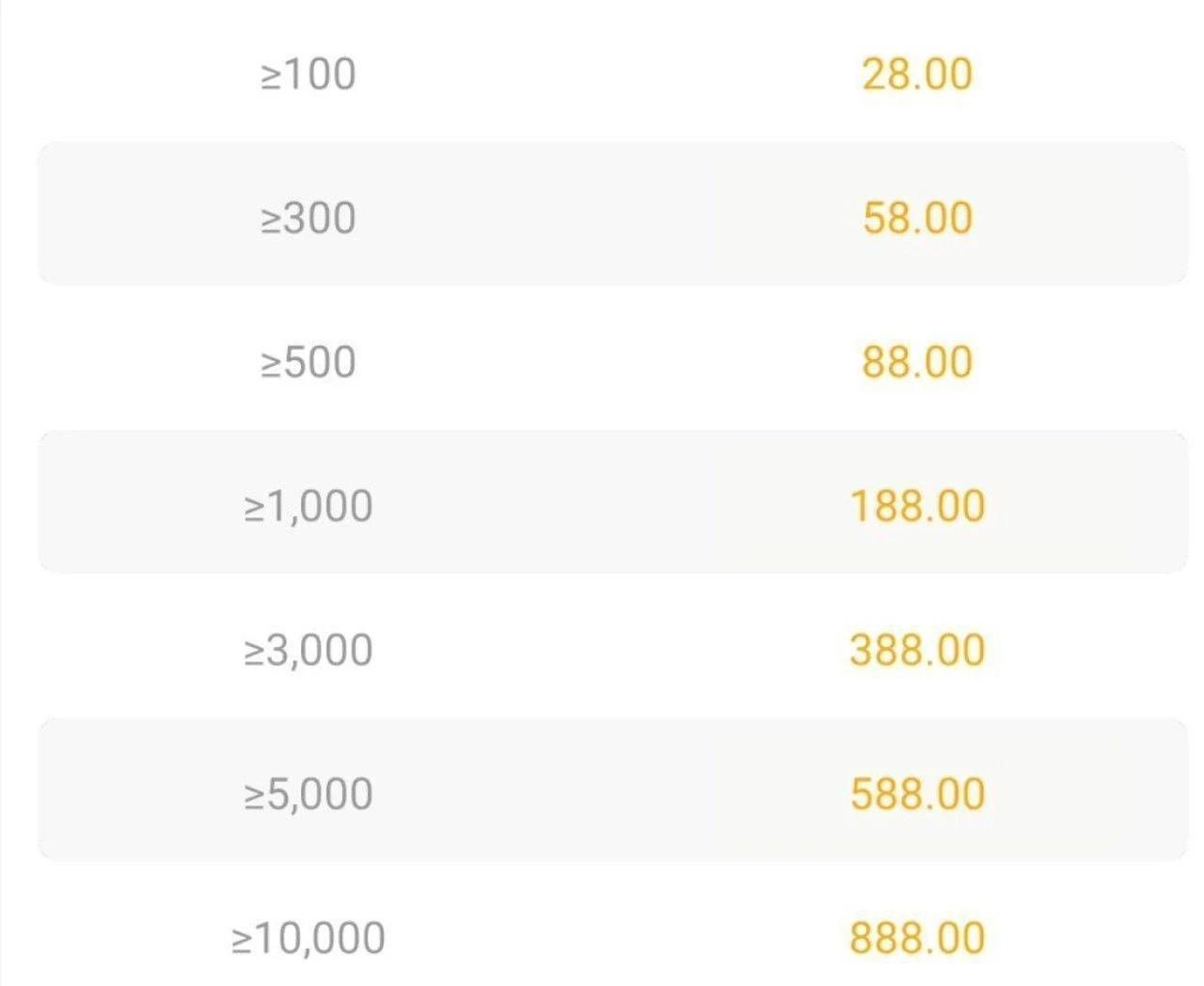Click the 388.00 reward amount

pos(917,650)
